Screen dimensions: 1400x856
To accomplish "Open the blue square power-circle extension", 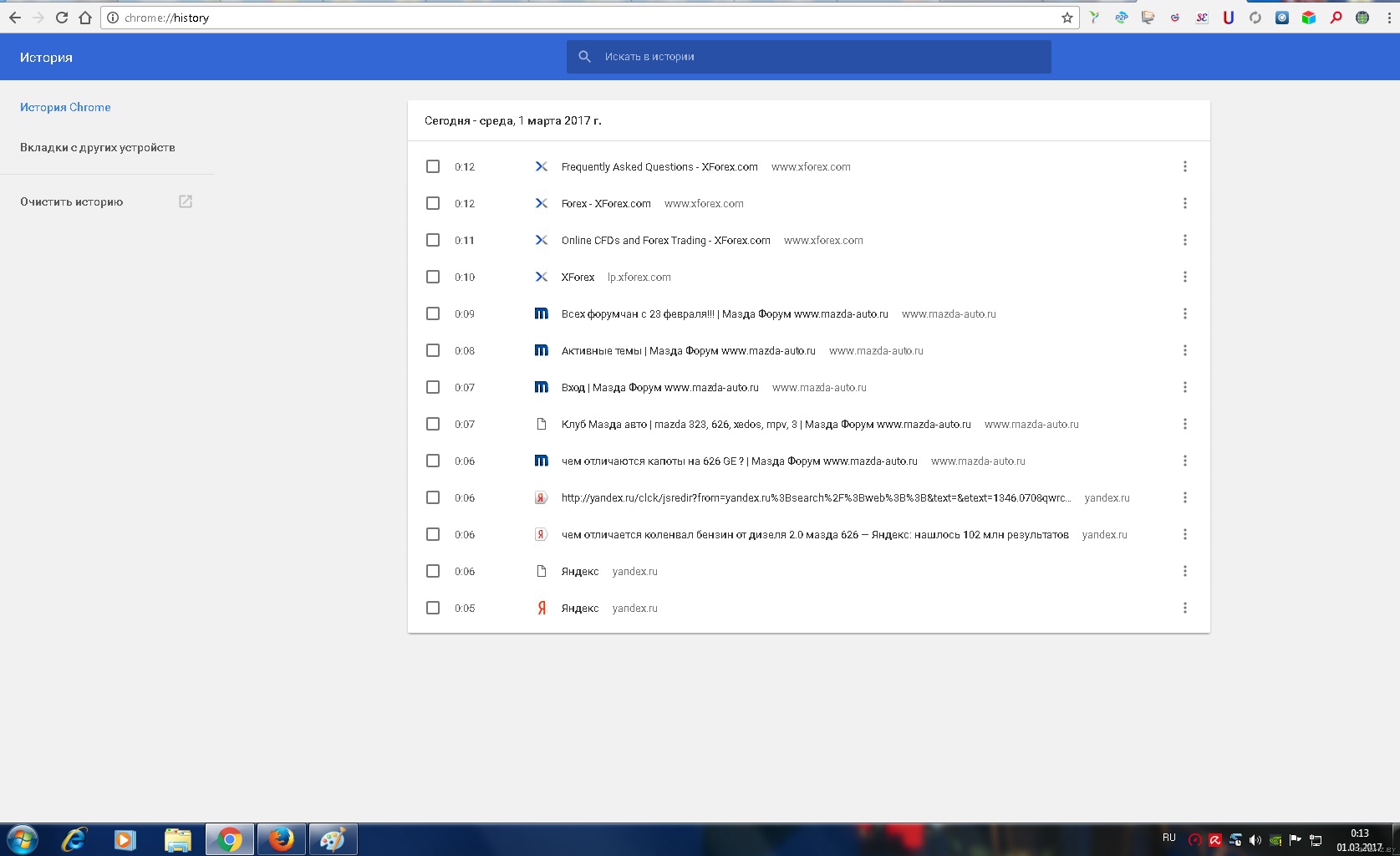I will point(1282,18).
